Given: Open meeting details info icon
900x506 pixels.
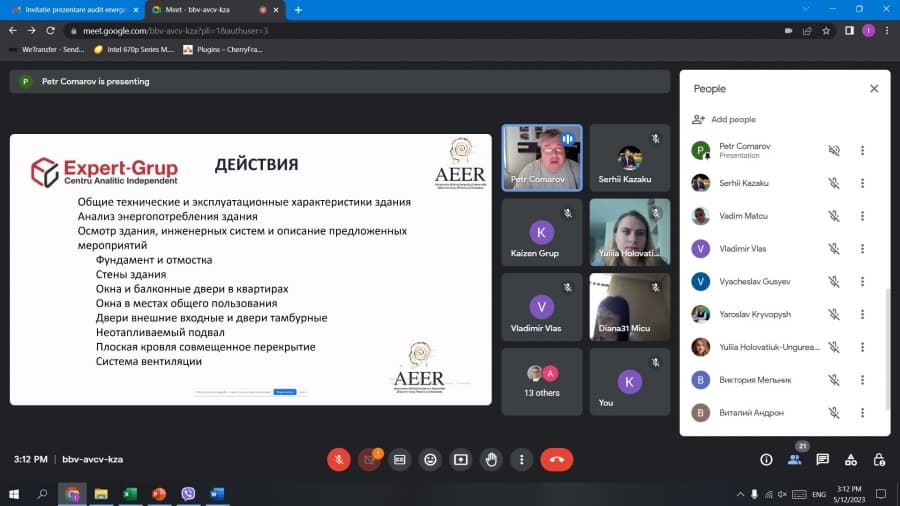Looking at the screenshot, I should tap(766, 460).
